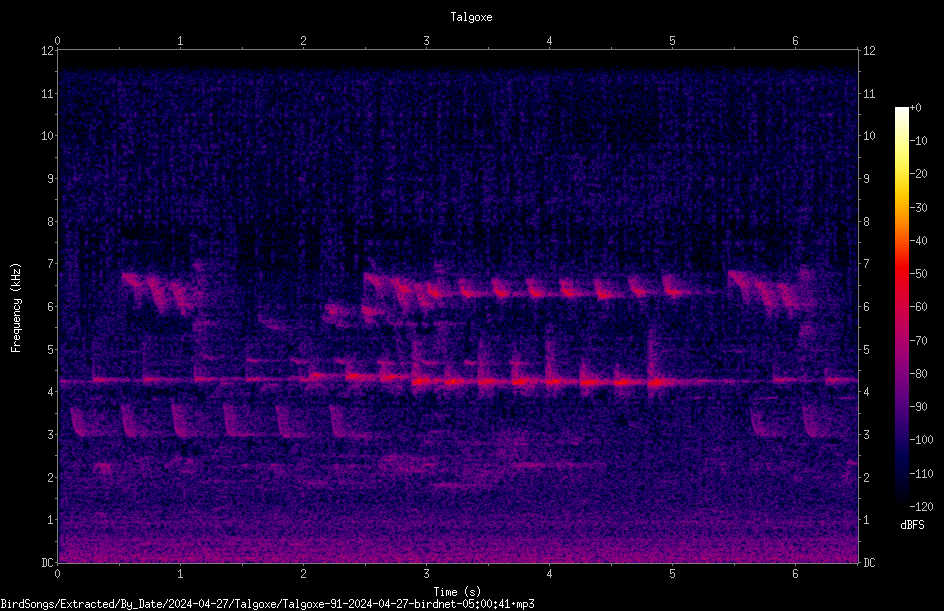Click the 7 kHz label on right axis
The width and height of the screenshot is (944, 611).
[866, 264]
